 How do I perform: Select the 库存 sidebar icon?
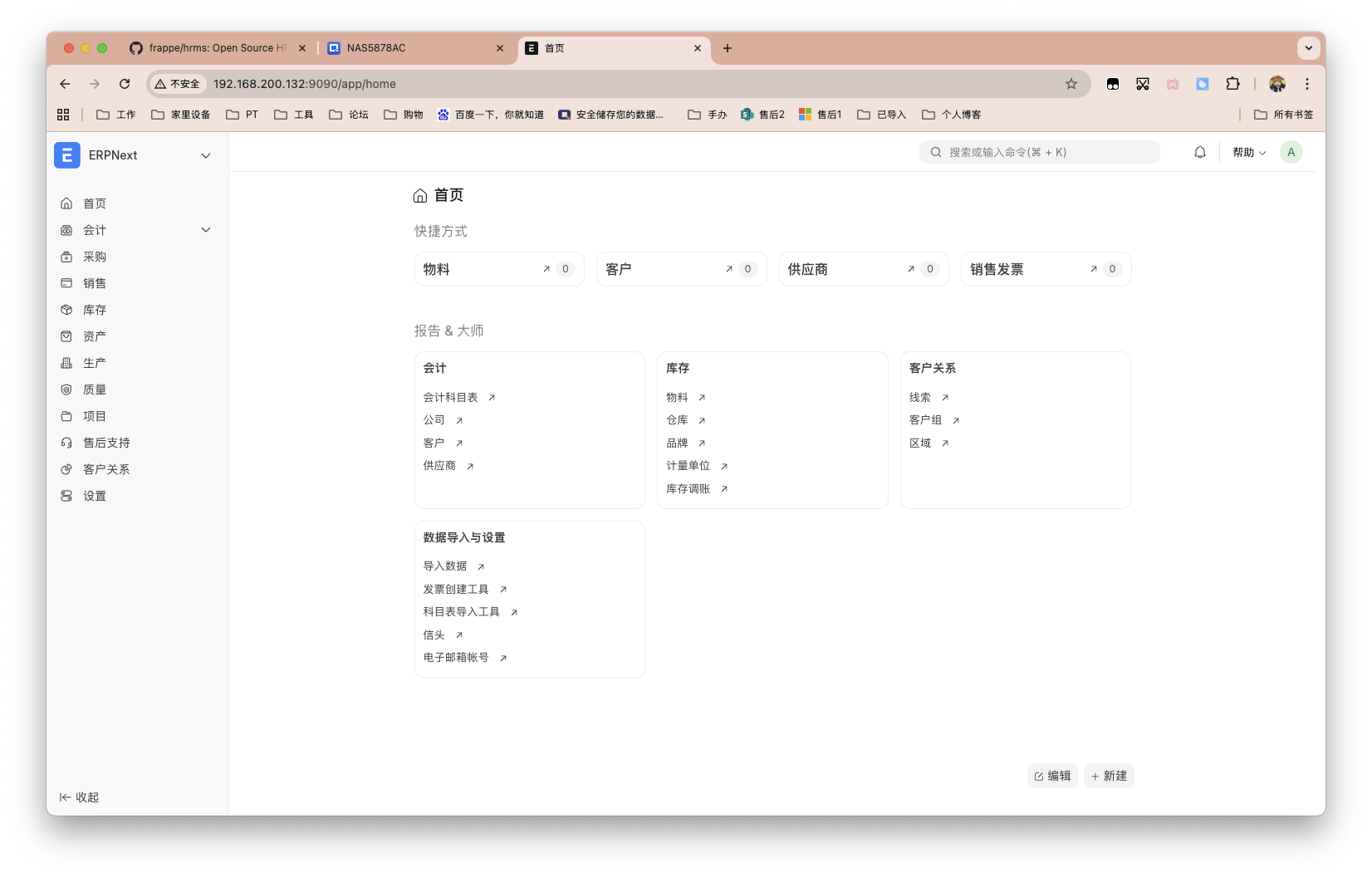(x=66, y=310)
